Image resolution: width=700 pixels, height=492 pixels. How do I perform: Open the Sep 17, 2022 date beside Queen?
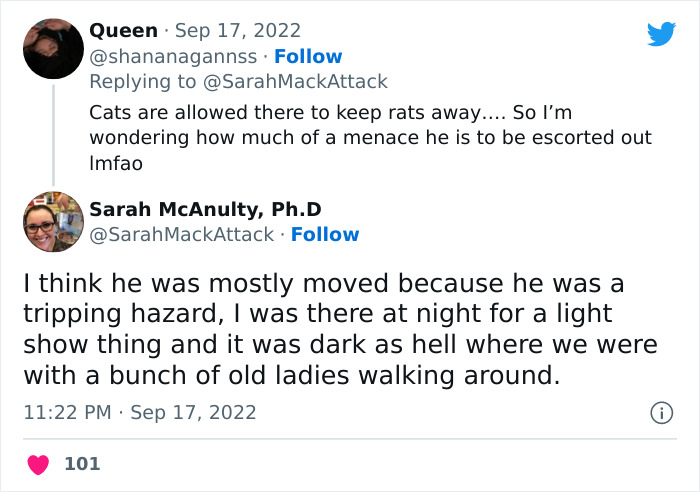click(238, 31)
